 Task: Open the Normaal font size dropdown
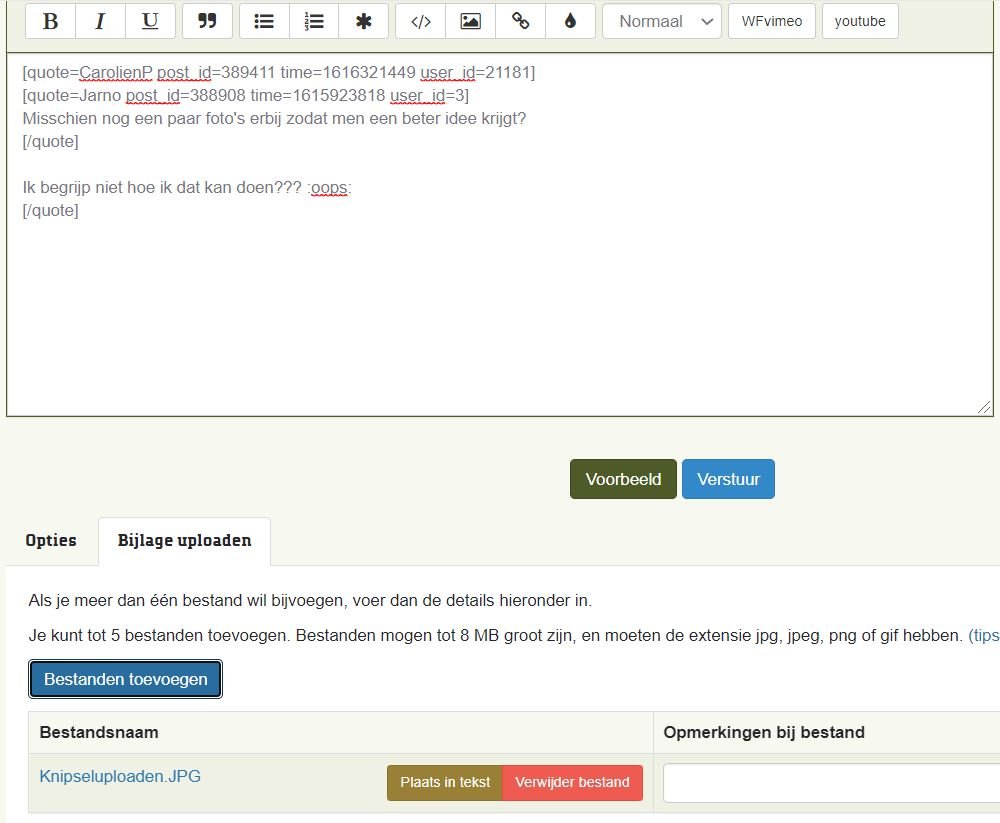point(662,21)
